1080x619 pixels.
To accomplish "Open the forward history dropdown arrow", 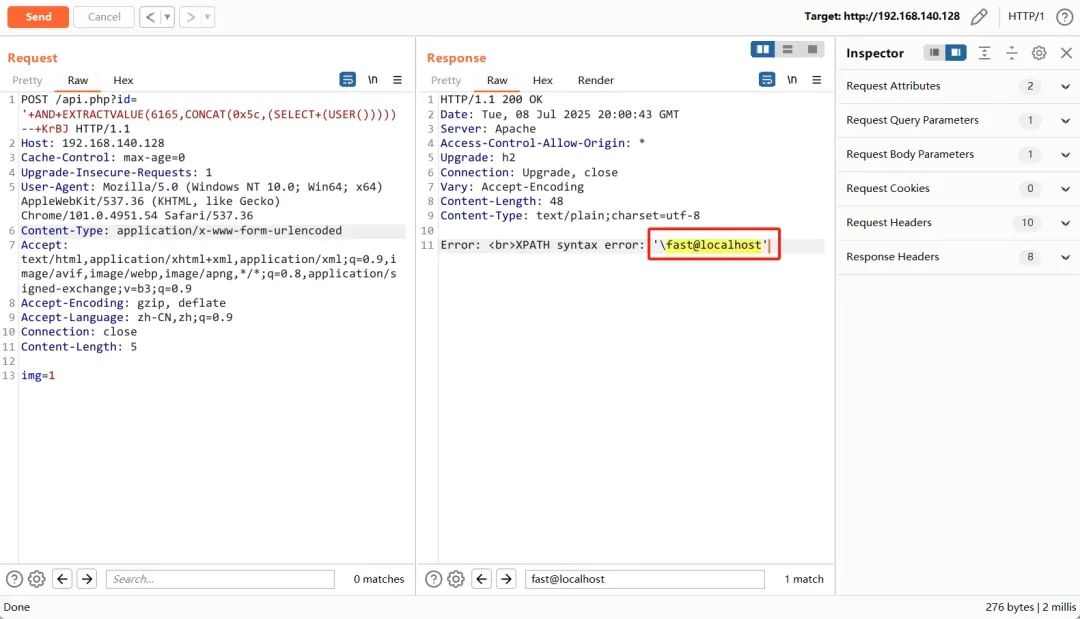I will click(208, 17).
